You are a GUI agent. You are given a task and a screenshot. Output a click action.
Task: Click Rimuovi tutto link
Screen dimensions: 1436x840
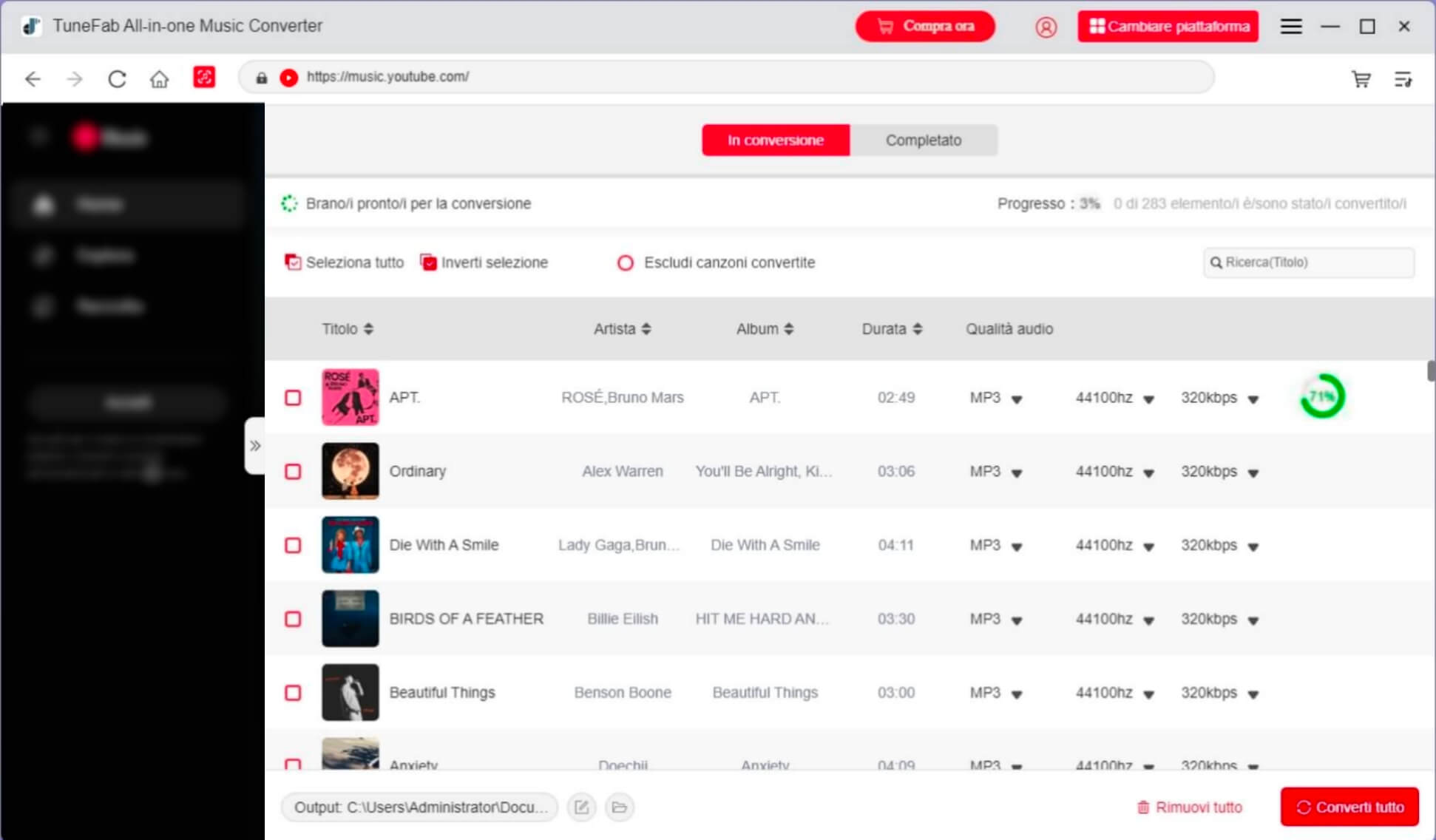pos(1189,807)
